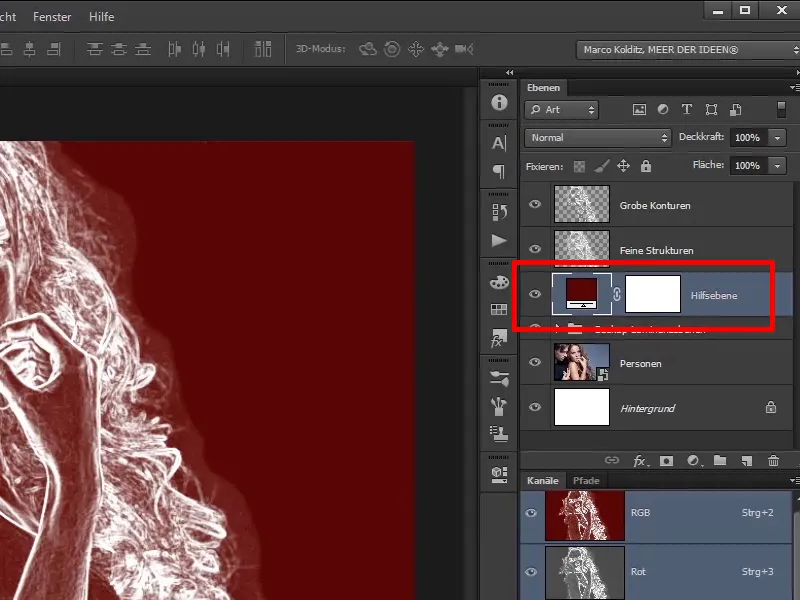Open the Color palette panel icon
The height and width of the screenshot is (600, 800).
499,282
